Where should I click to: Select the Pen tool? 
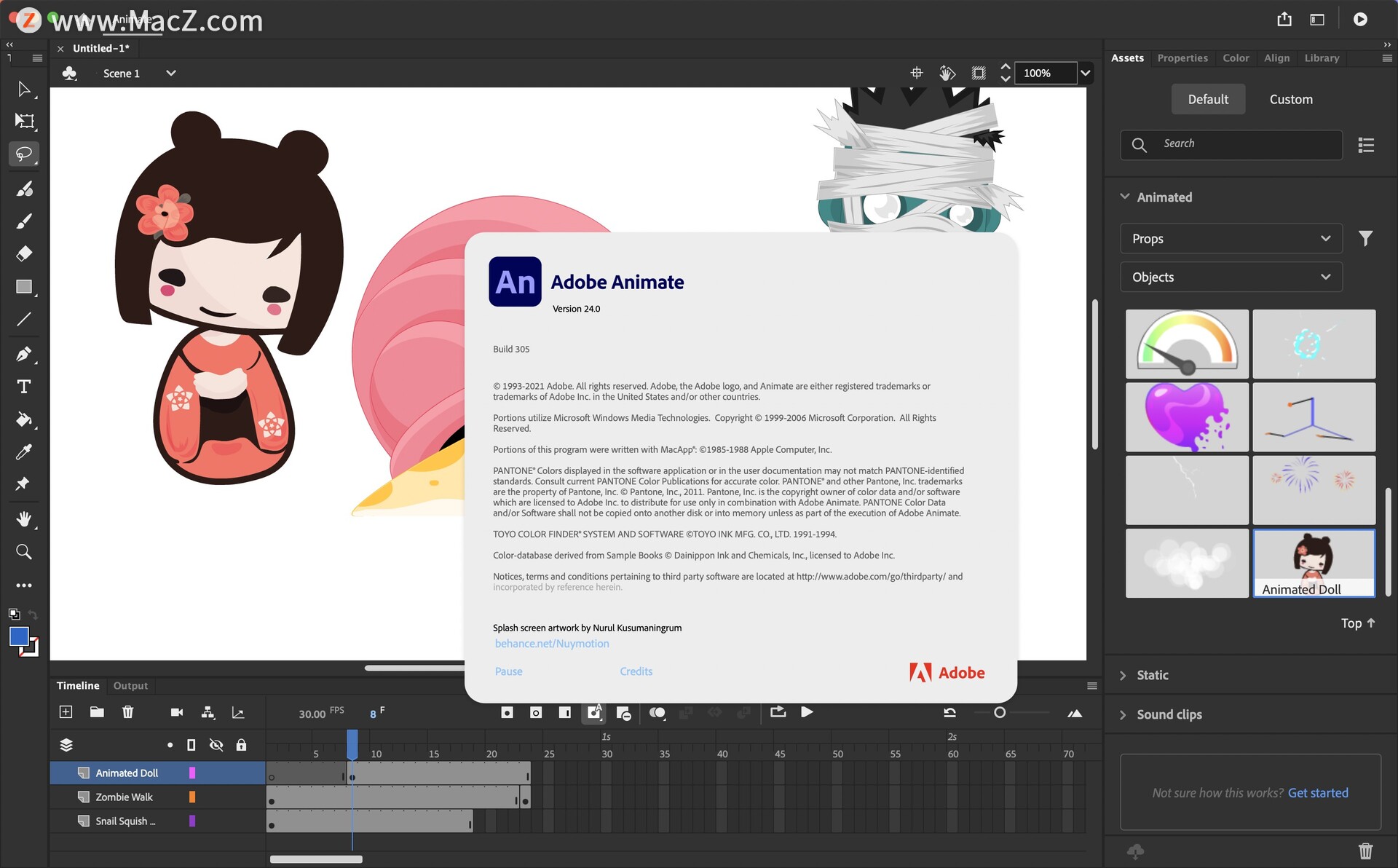coord(24,354)
